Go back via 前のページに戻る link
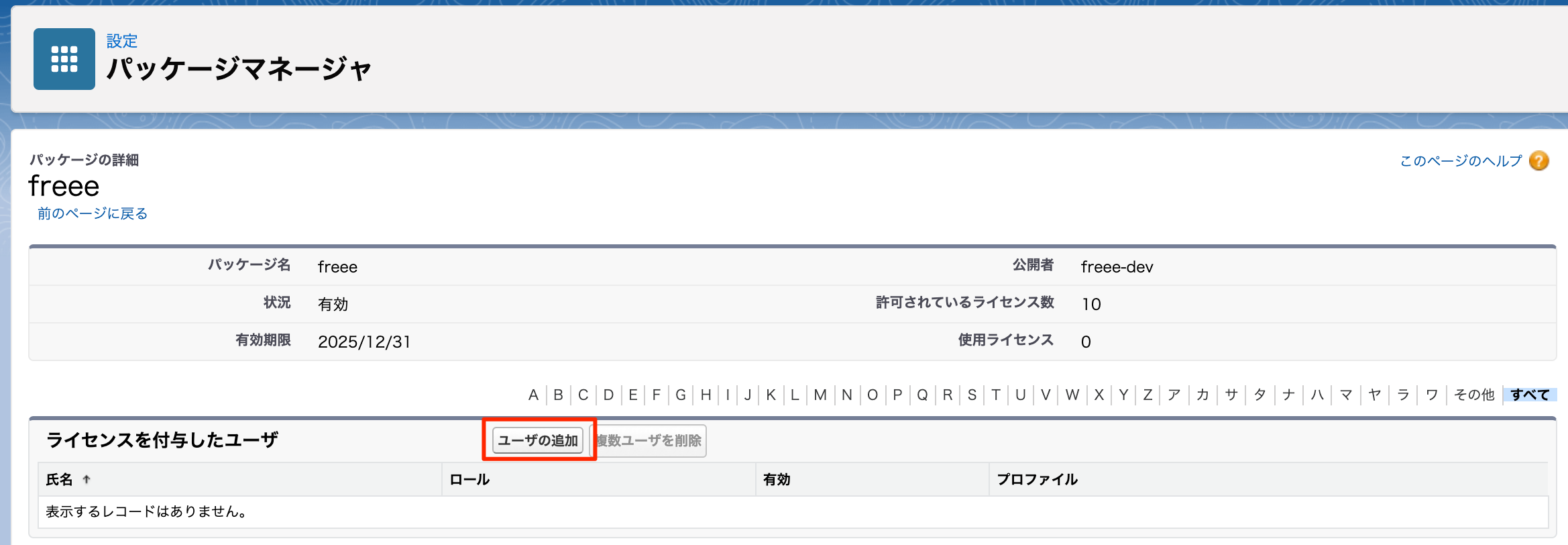This screenshot has height=545, width=1568. pyautogui.click(x=93, y=213)
